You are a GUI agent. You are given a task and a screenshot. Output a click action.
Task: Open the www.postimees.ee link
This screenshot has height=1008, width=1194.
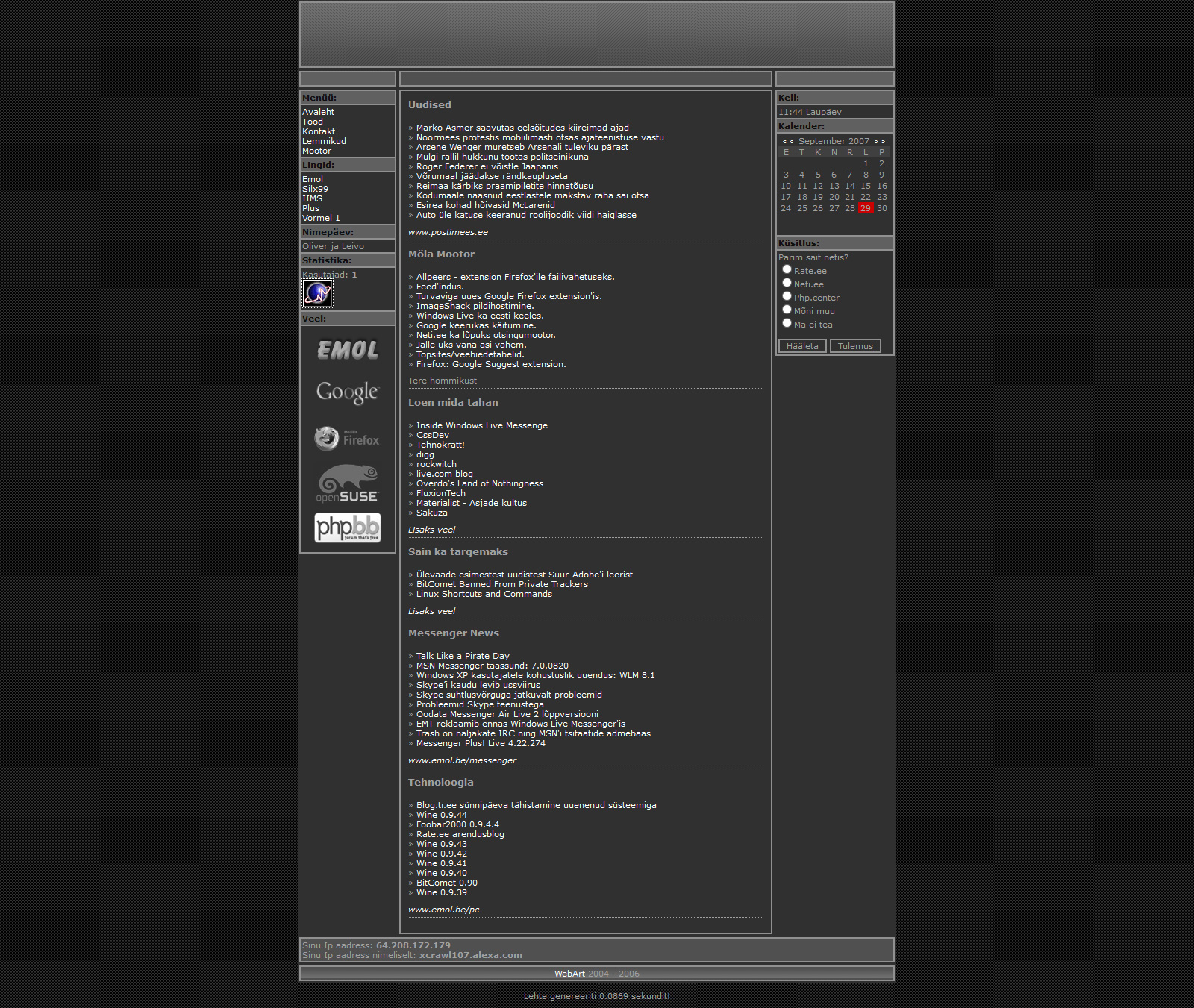[448, 232]
